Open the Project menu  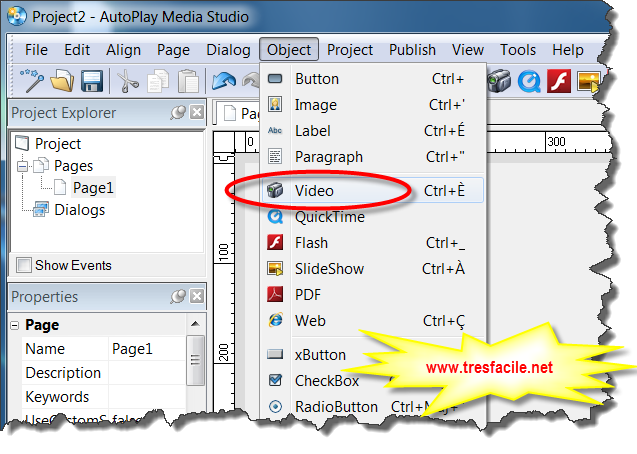pos(350,50)
